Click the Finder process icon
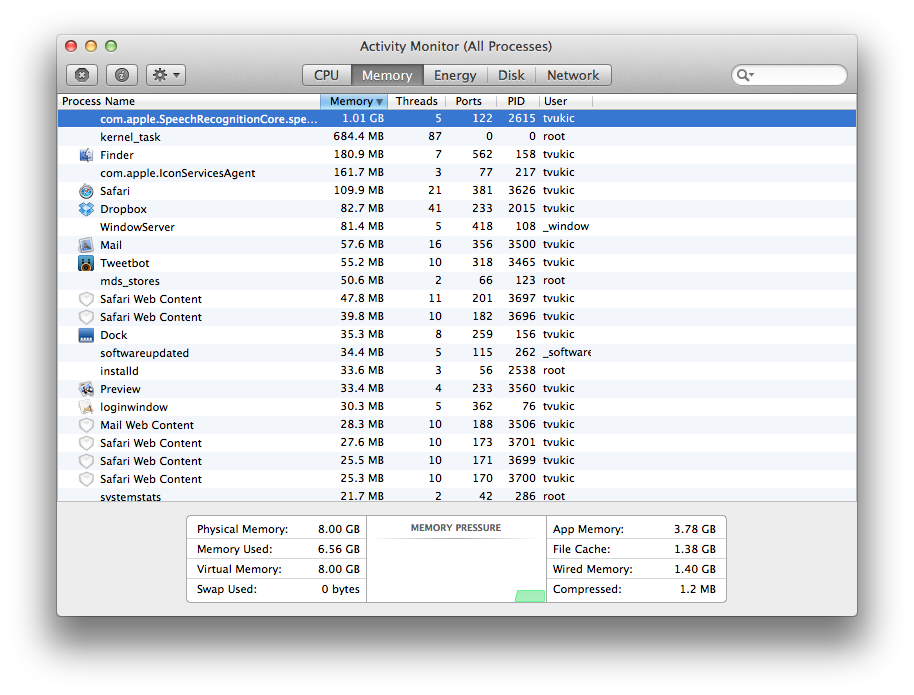This screenshot has height=695, width=914. click(86, 155)
